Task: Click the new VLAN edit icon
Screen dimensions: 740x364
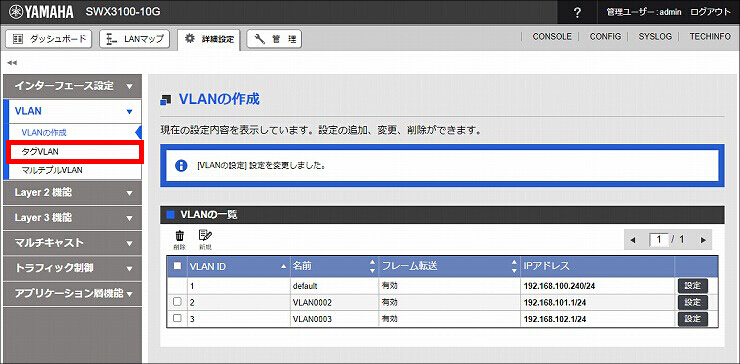Action: pyautogui.click(x=205, y=239)
